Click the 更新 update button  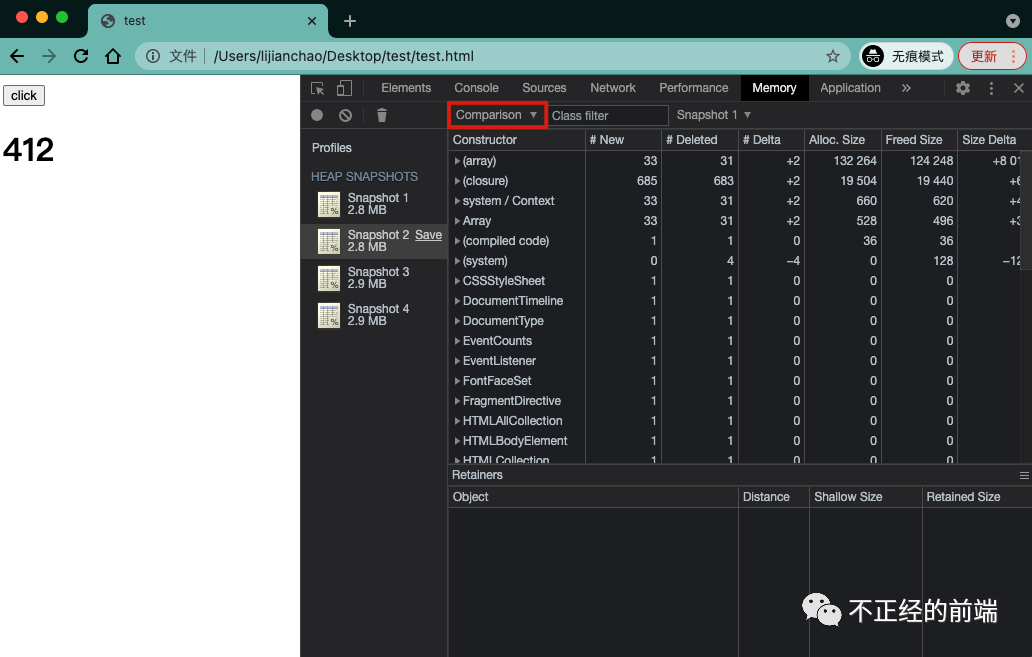(x=992, y=56)
